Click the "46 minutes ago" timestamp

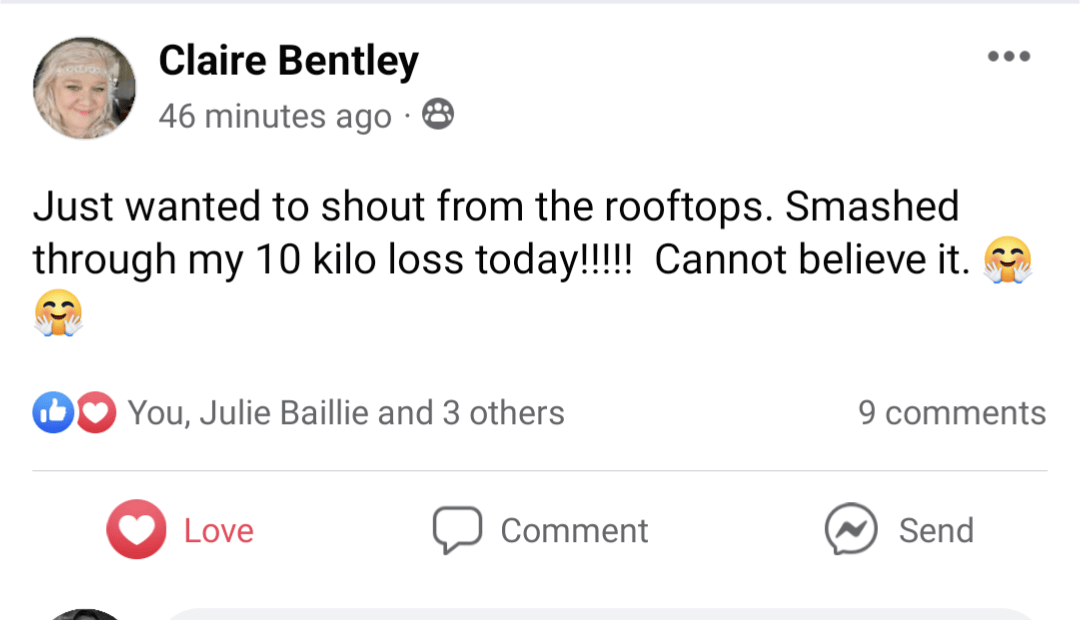click(275, 117)
